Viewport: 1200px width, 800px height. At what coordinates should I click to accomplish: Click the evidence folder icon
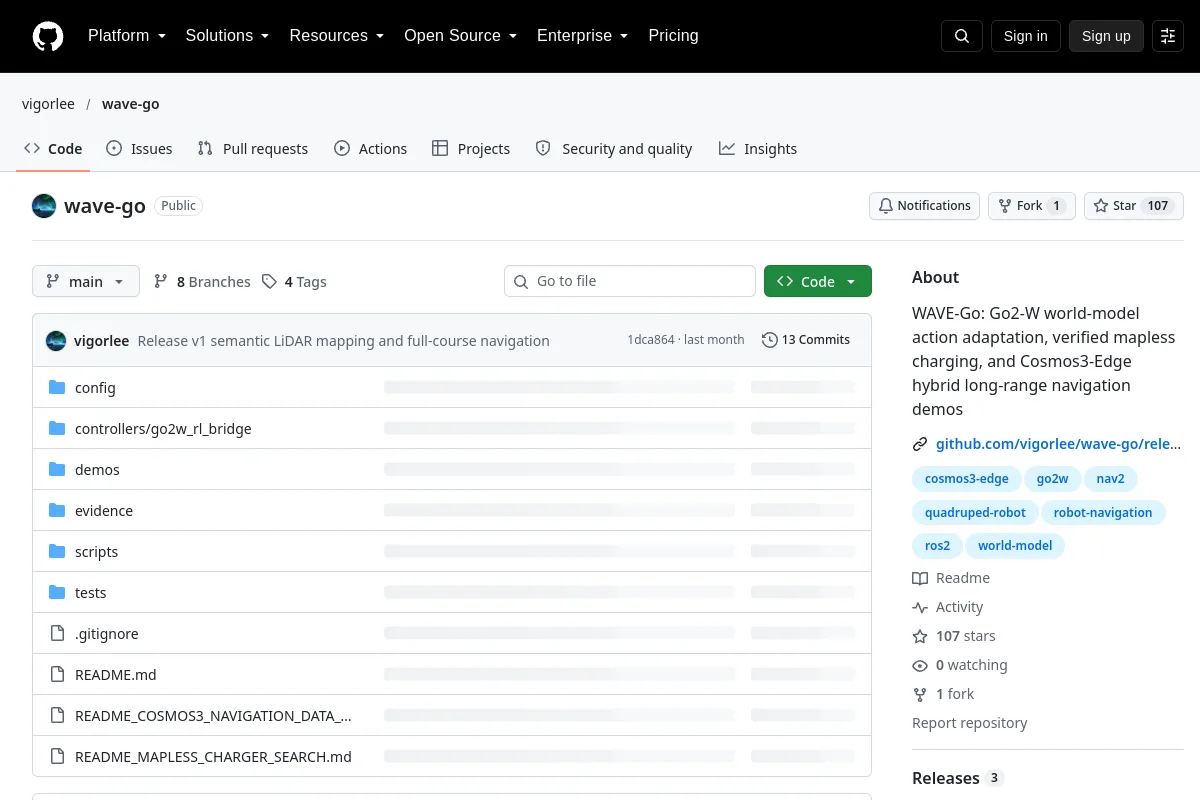click(x=57, y=511)
